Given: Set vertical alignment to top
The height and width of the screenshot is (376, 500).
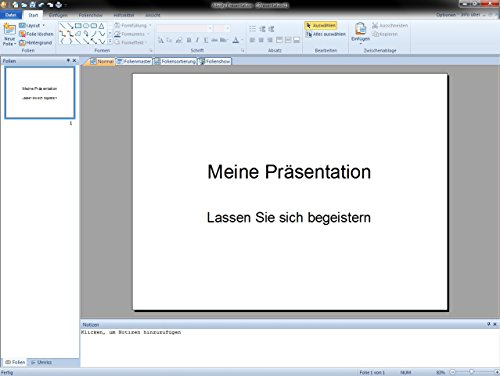Looking at the screenshot, I should (279, 40).
